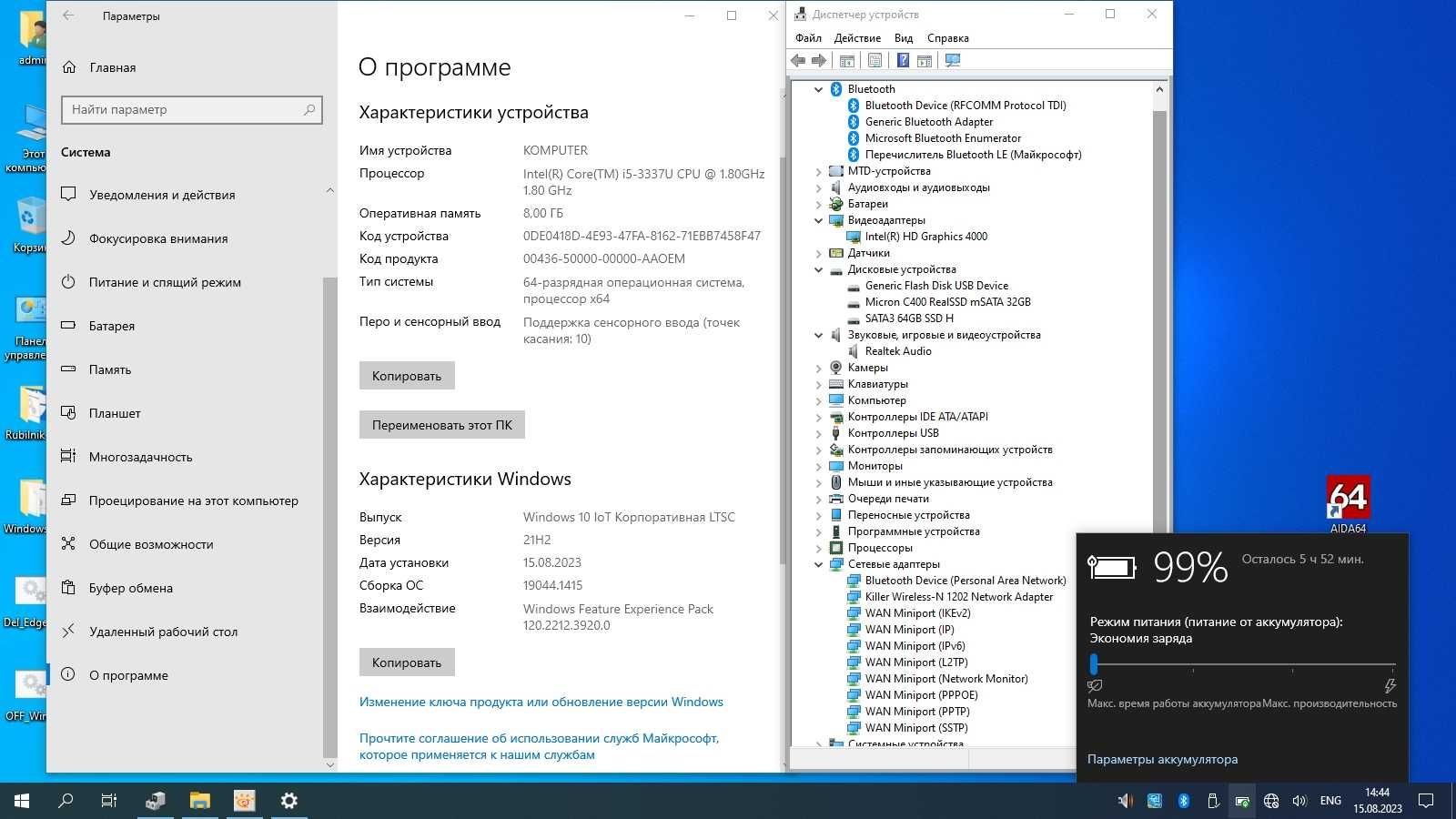
Task: Expand the Батареи node
Action: tap(818, 204)
